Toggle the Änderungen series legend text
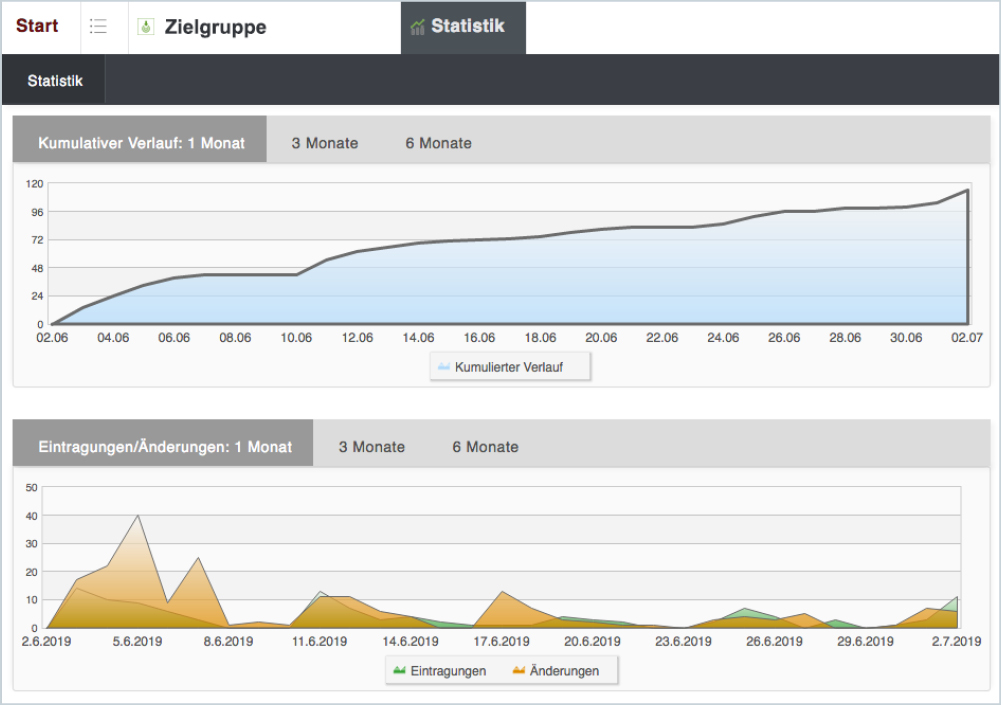Viewport: 1001px width, 705px height. (x=564, y=671)
